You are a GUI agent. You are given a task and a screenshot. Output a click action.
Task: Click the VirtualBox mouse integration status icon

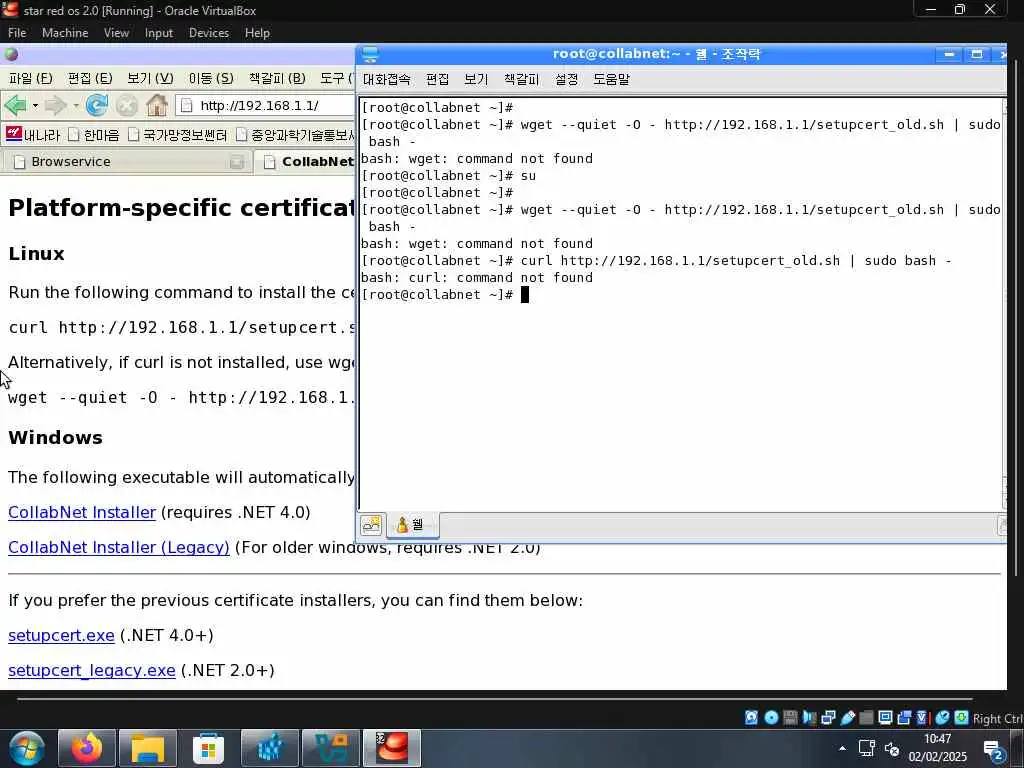(x=942, y=718)
